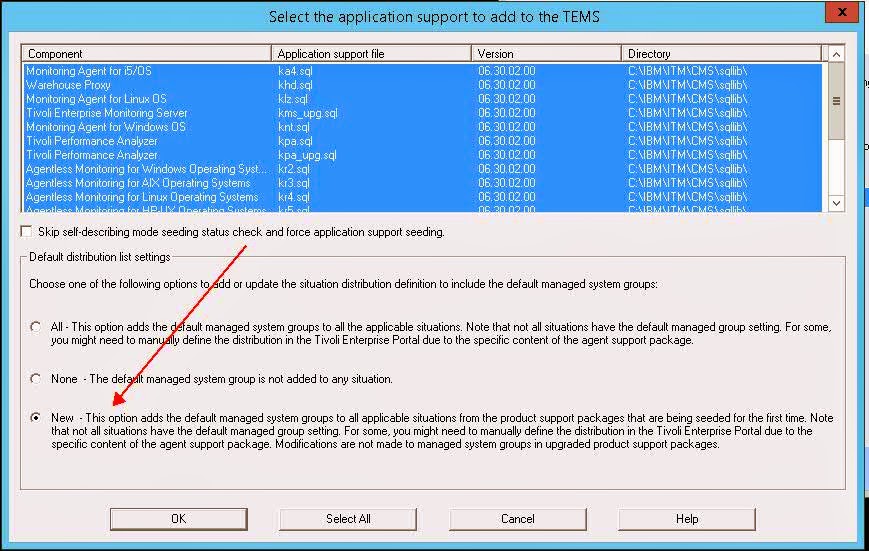Close the TEMS application support dialog
Viewport: 869px width, 551px height.
pos(842,11)
